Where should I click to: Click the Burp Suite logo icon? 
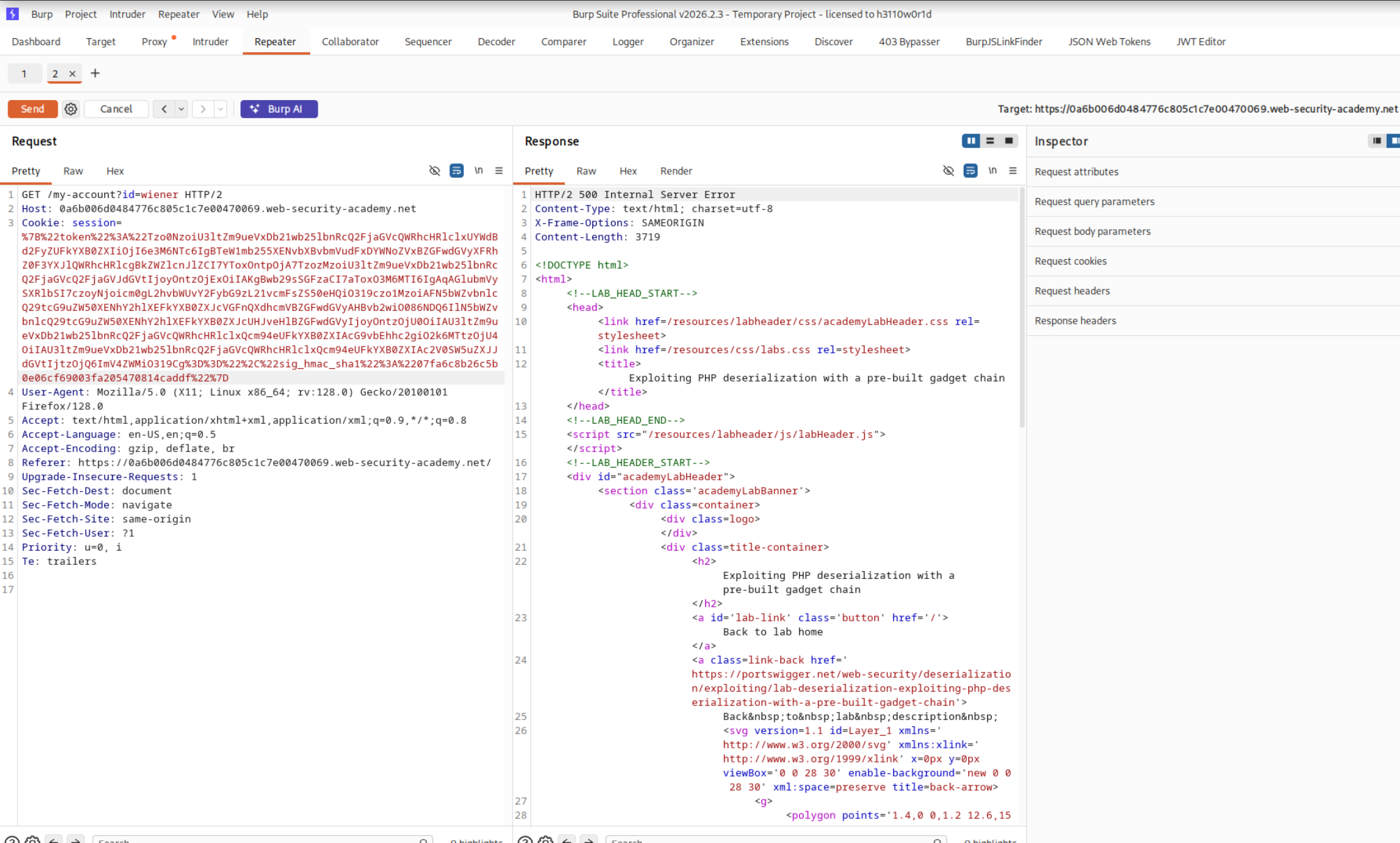pyautogui.click(x=12, y=14)
